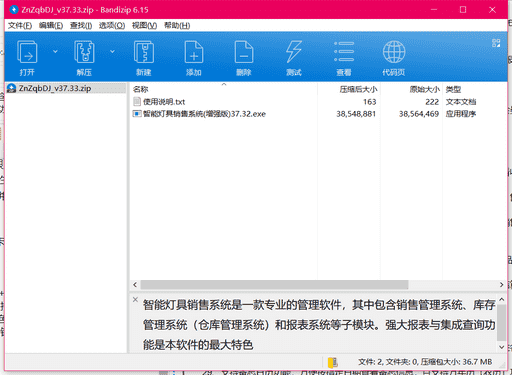Image resolution: width=512 pixels, height=375 pixels.
Task: Close the archive comment pane
Action: coord(135,299)
